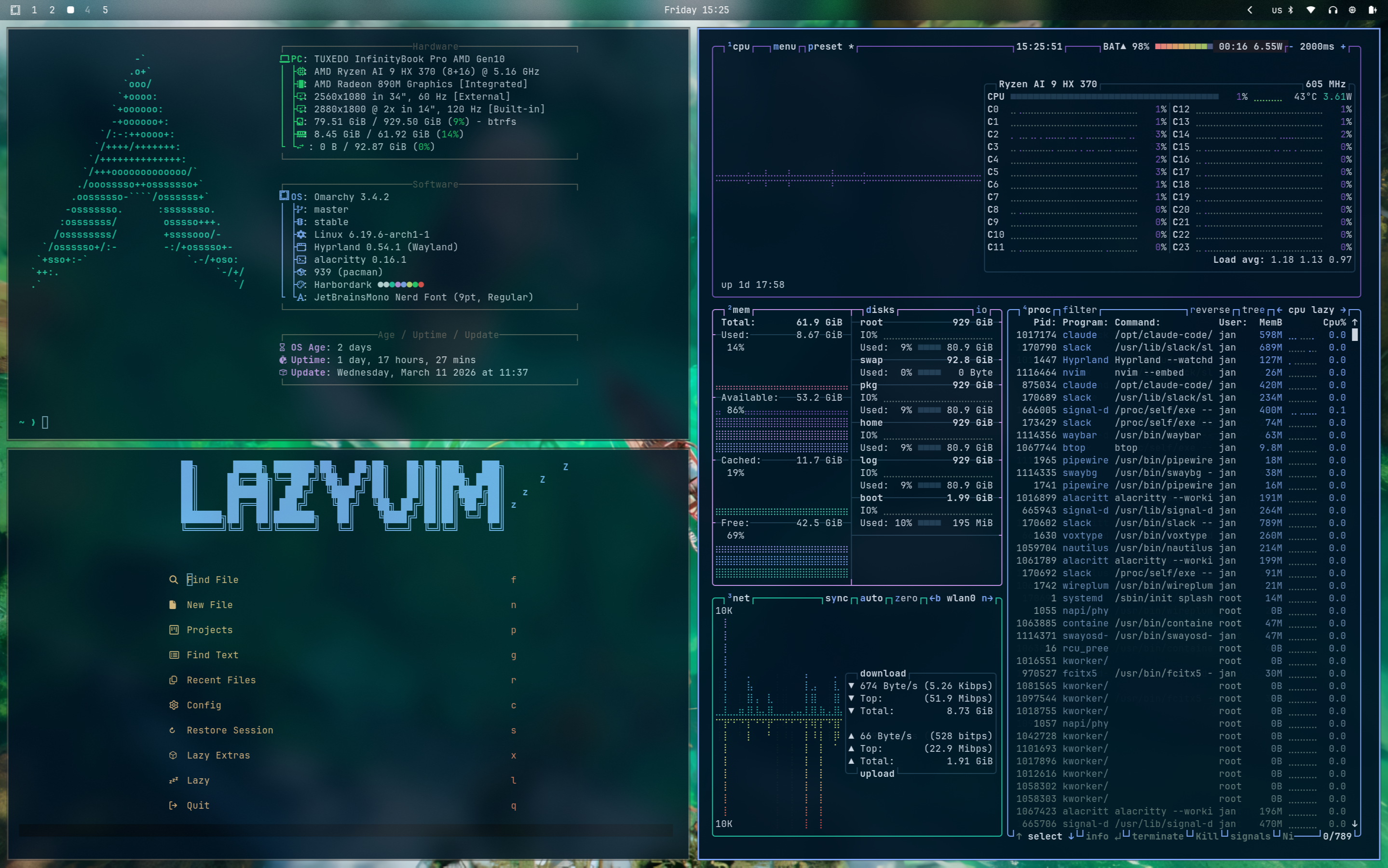Image resolution: width=1388 pixels, height=868 pixels.
Task: Click the PC laptop icon in Hardware section
Action: point(285,59)
